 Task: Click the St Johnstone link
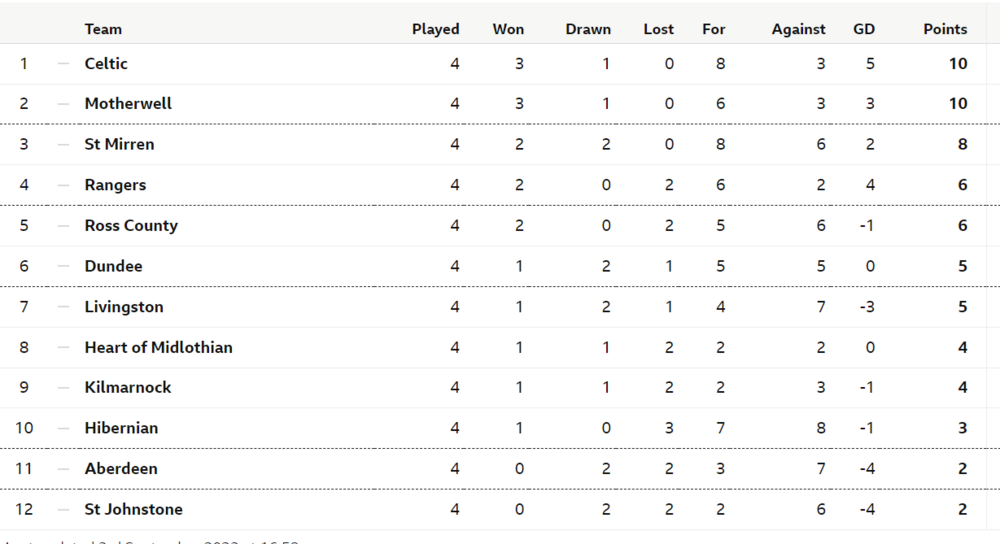133,510
